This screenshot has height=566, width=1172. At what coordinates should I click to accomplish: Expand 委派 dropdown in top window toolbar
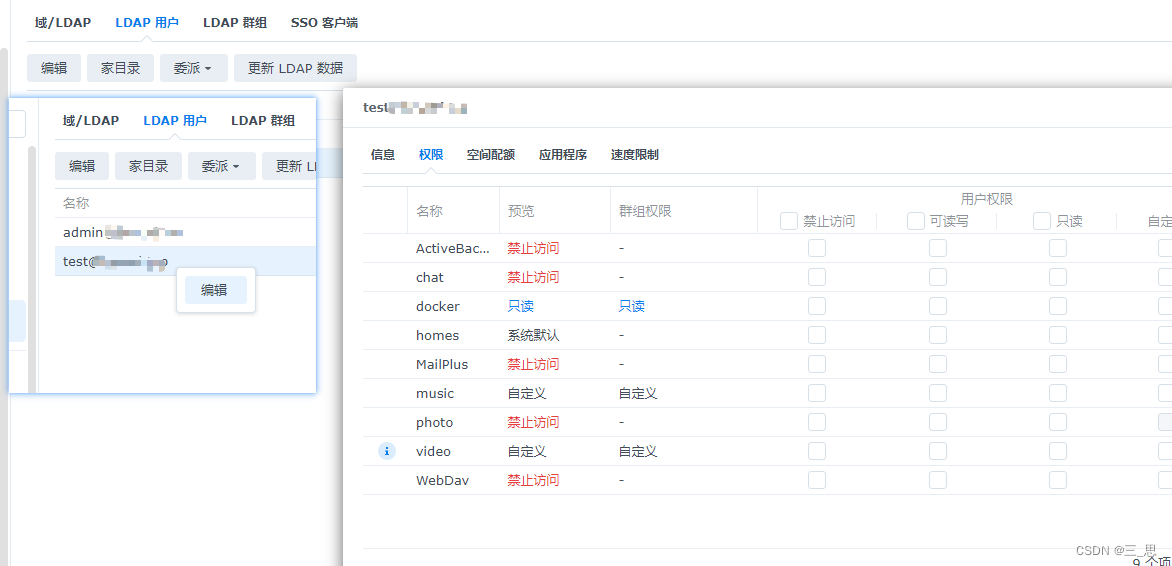click(194, 68)
